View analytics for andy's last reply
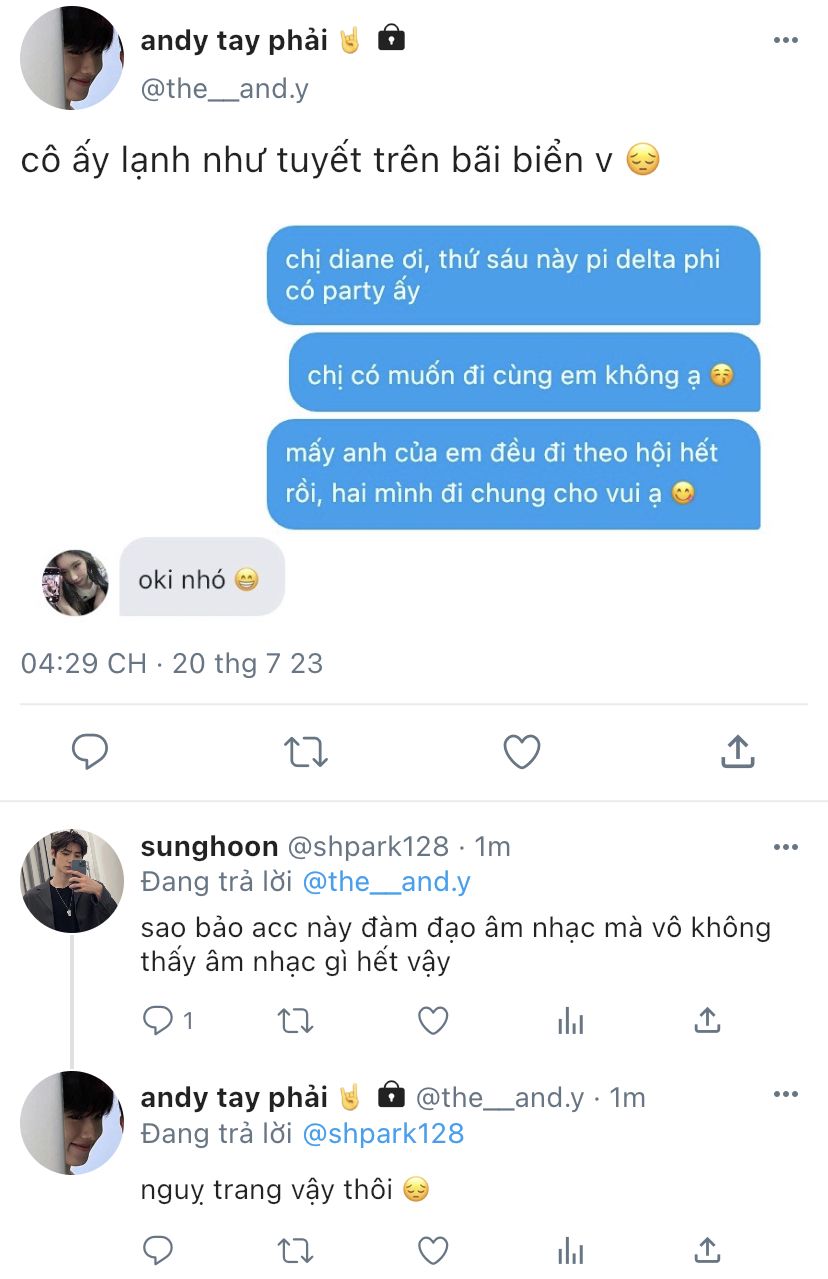The height and width of the screenshot is (1279, 828). (x=570, y=1250)
